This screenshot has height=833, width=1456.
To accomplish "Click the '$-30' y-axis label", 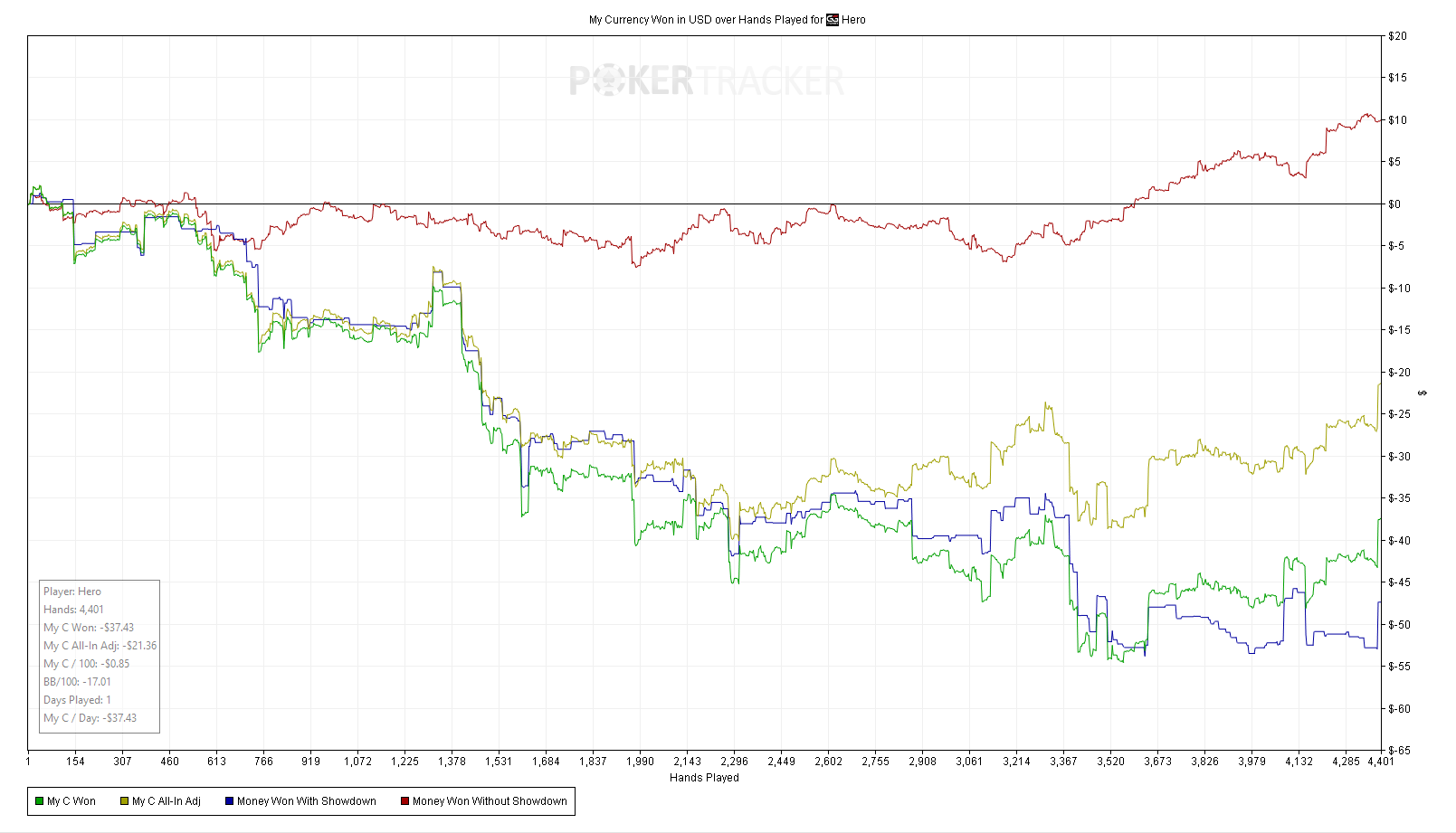I will click(1399, 457).
